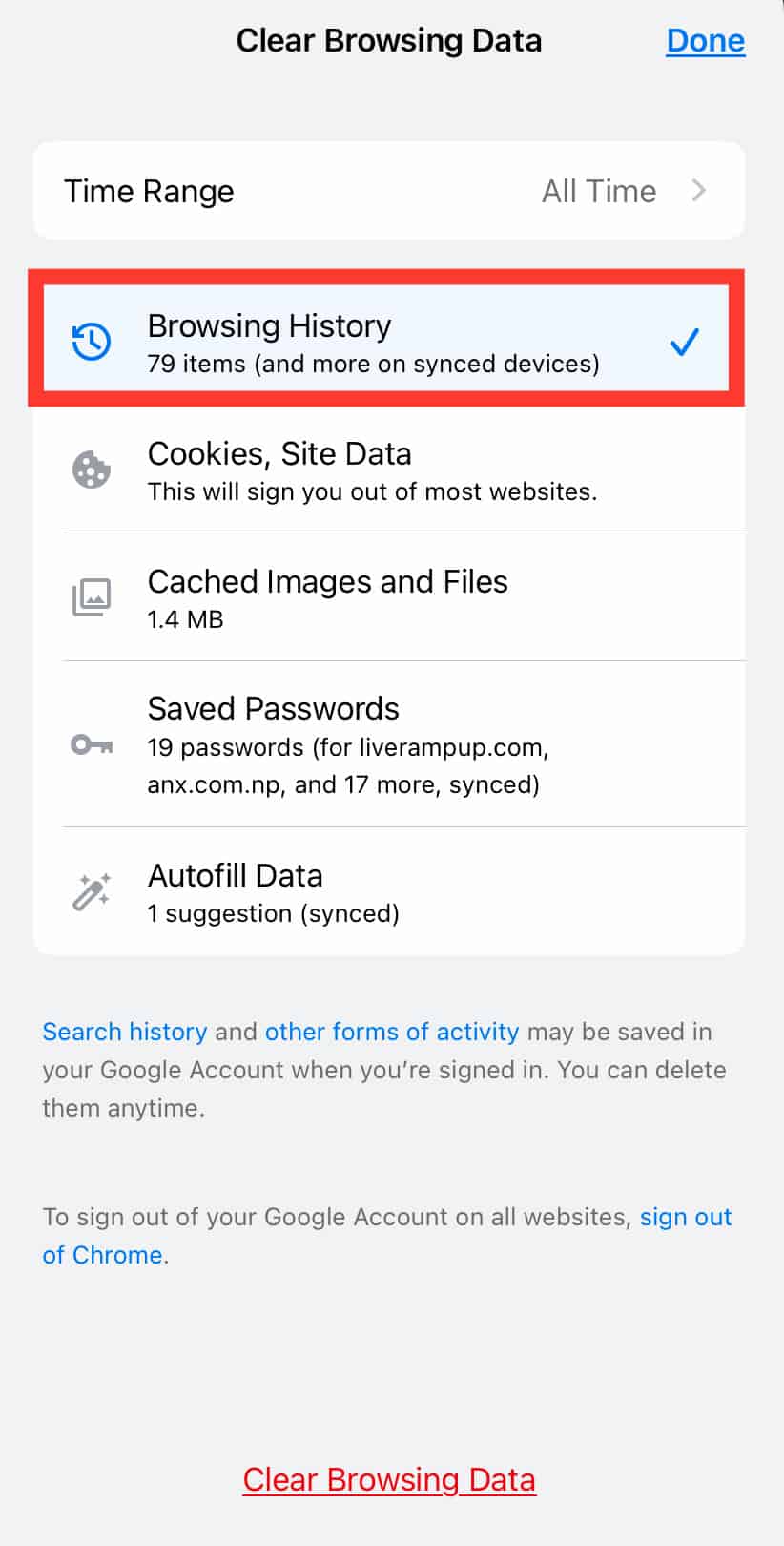Tap the key icon for Saved Passwords
The image size is (784, 1546).
click(92, 744)
